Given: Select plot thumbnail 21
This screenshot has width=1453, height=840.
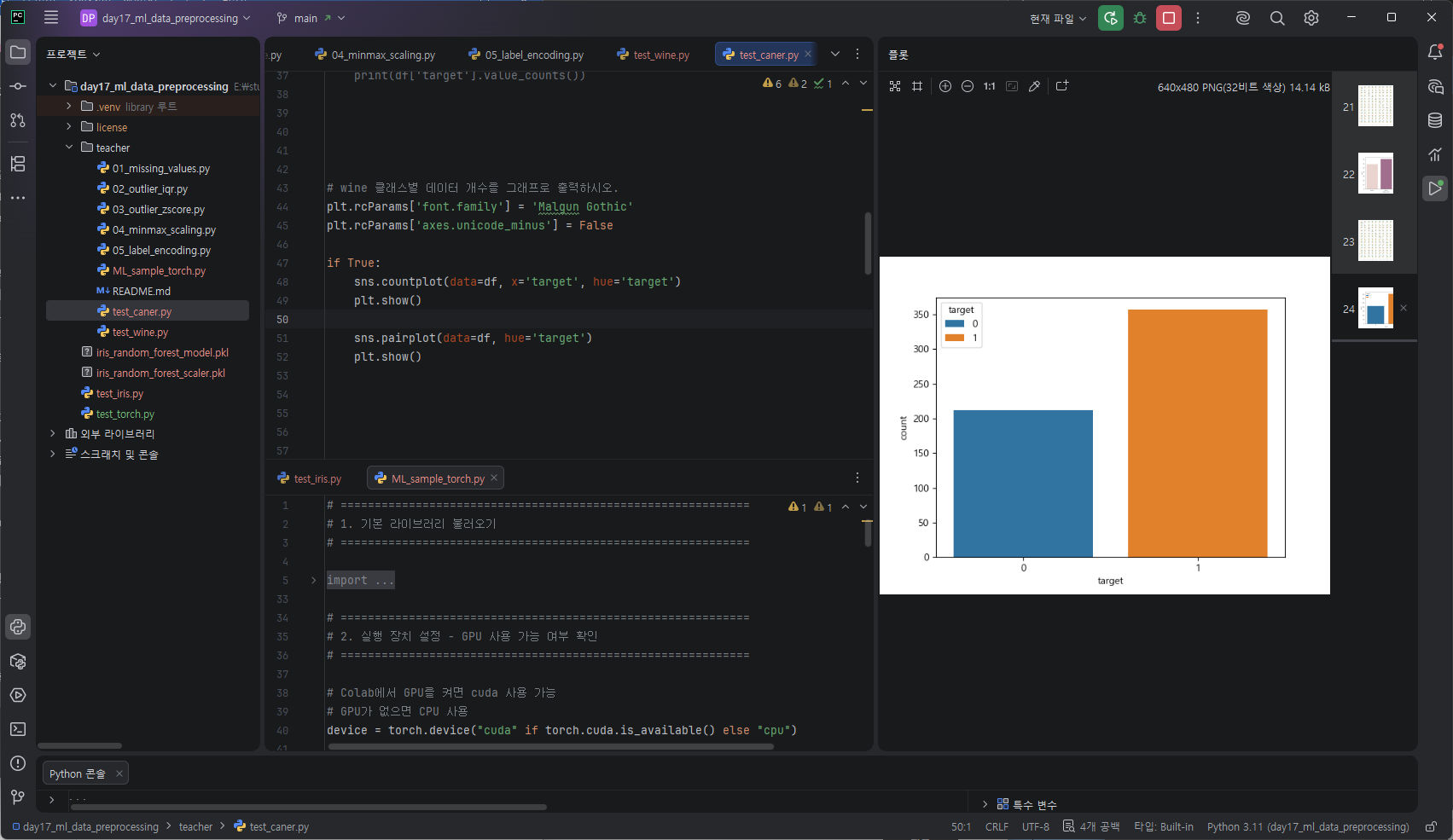Looking at the screenshot, I should pyautogui.click(x=1375, y=106).
